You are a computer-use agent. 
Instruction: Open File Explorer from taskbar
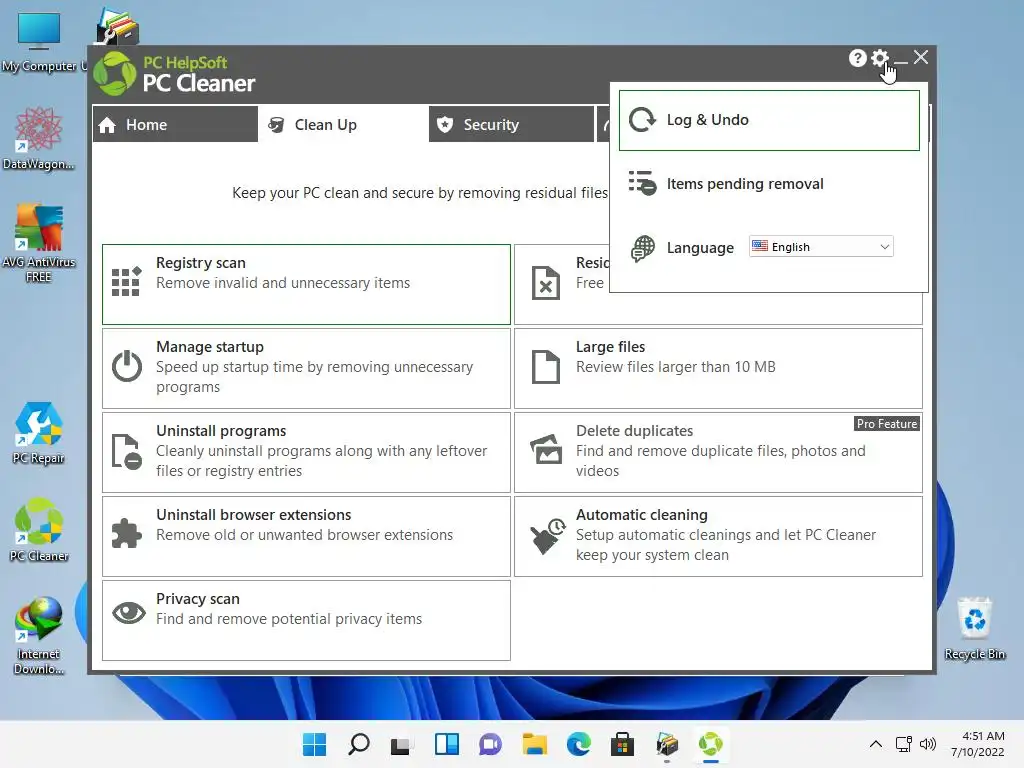[534, 744]
